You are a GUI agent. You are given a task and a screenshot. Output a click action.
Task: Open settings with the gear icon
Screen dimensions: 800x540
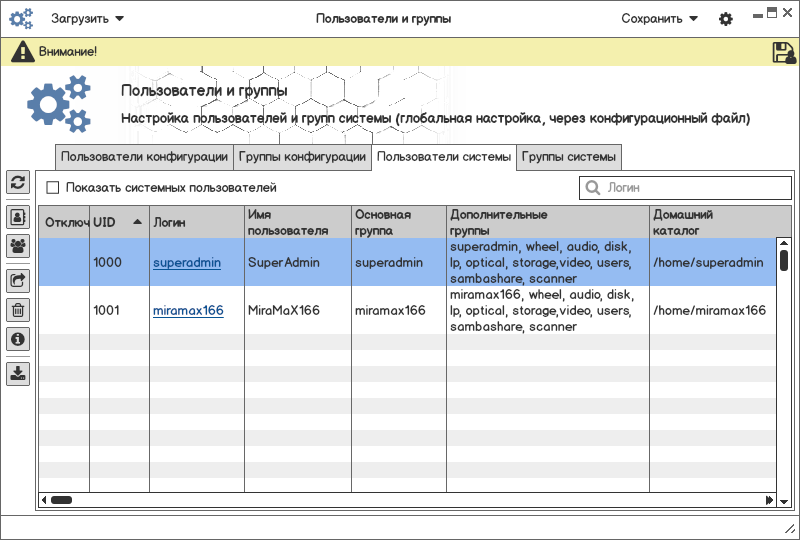pos(726,19)
